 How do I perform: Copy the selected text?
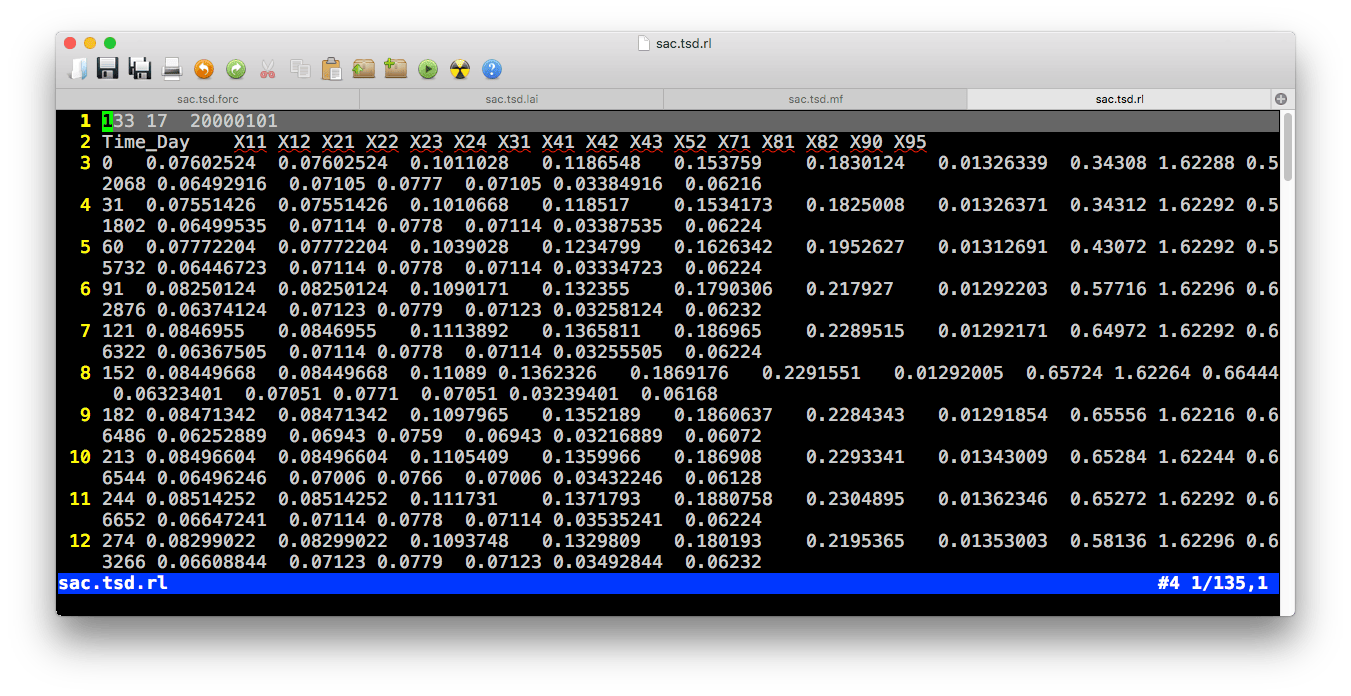tap(300, 69)
